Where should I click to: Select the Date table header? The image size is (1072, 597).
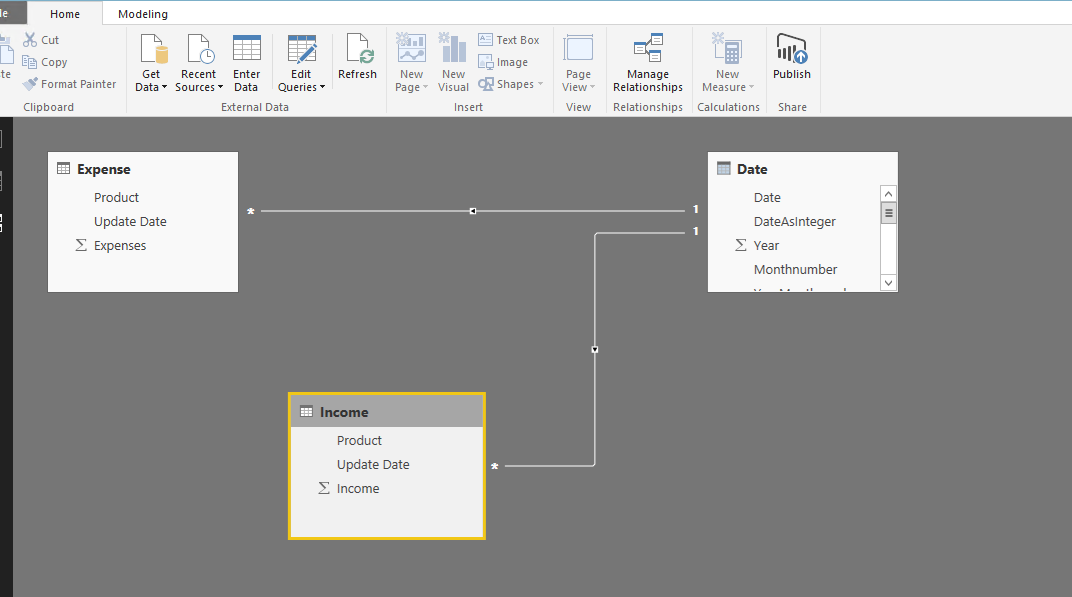pyautogui.click(x=803, y=169)
